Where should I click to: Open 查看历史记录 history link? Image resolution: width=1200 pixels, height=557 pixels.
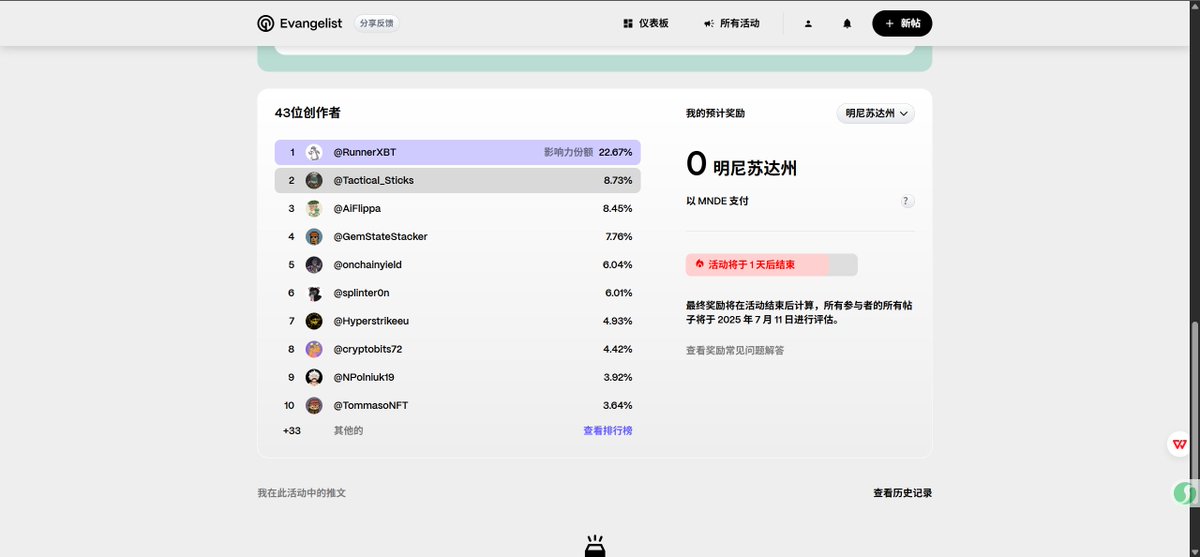[902, 493]
